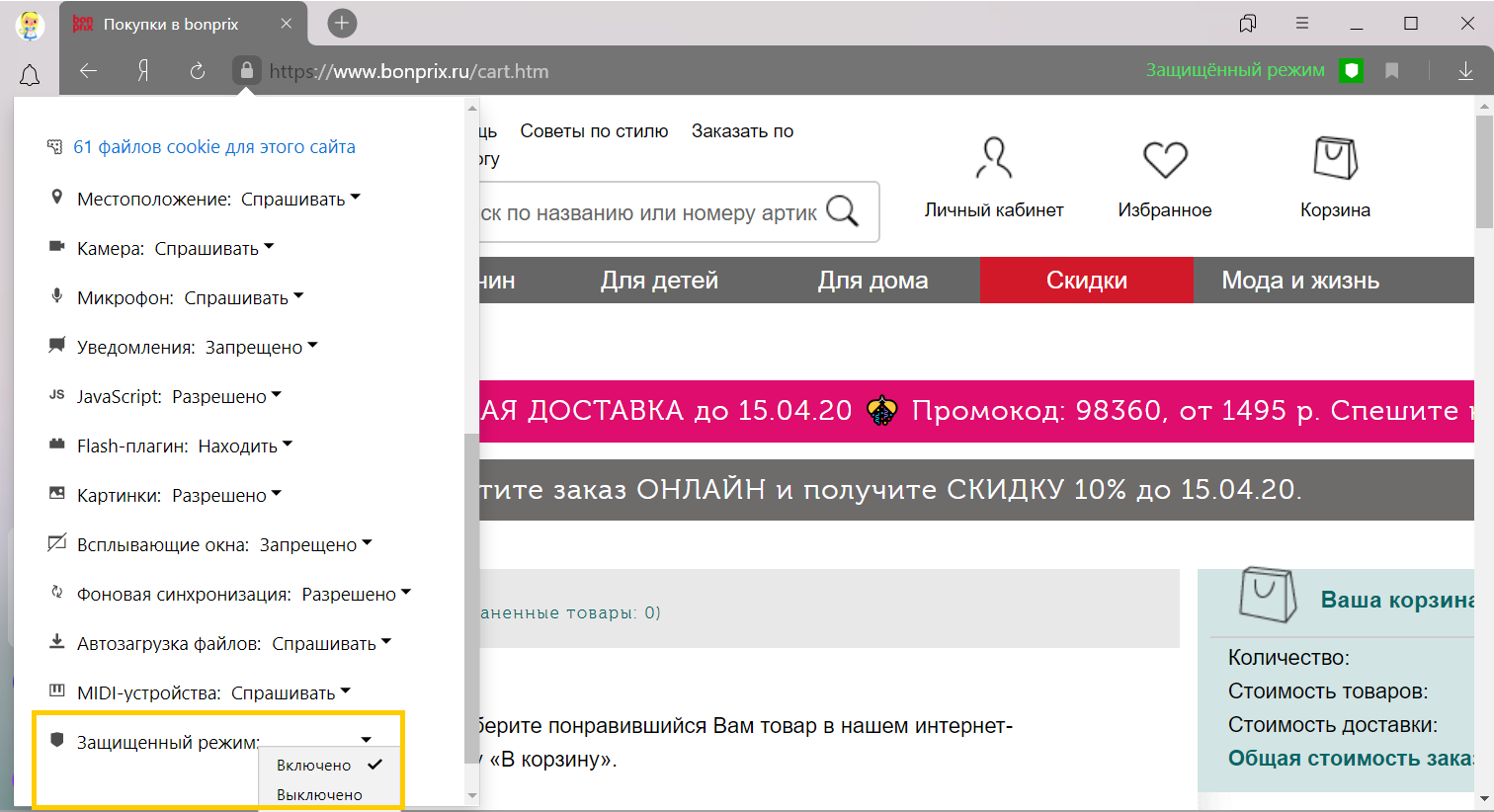Expand Микрофон: Спрашивать dropdown

click(x=245, y=297)
